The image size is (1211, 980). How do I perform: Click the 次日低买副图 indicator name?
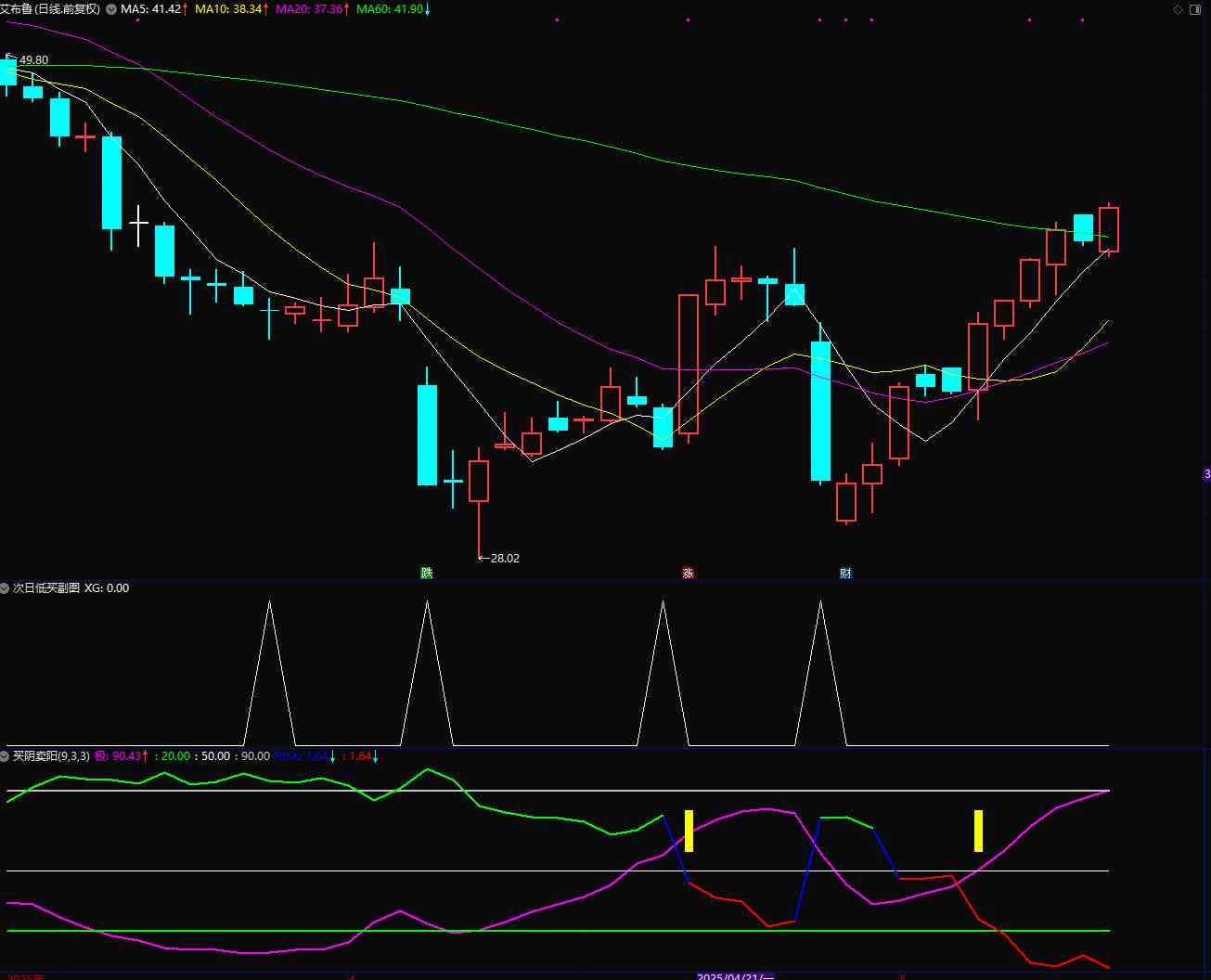45,588
